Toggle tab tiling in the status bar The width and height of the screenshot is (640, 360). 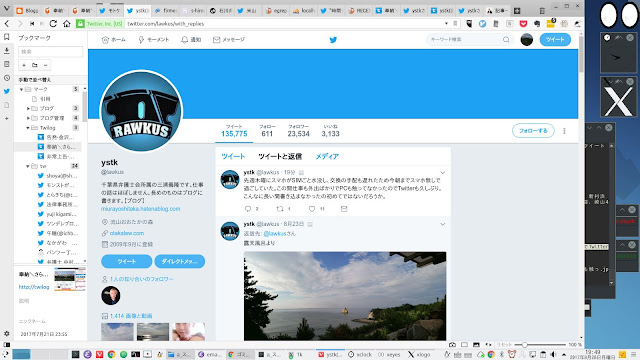[x=464, y=345]
